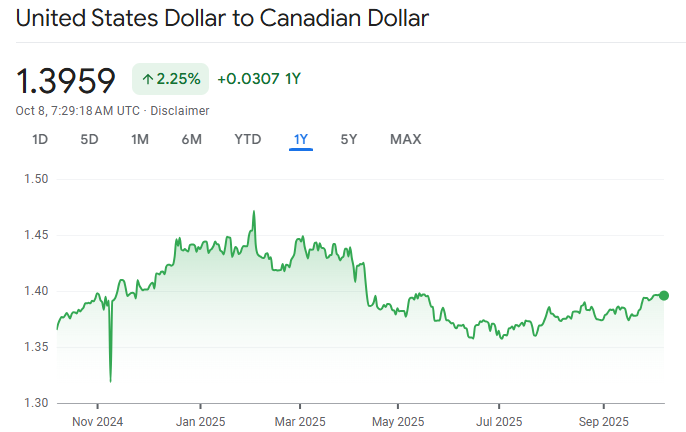
Task: Click the 1.50 y-axis label
Action: [37, 179]
